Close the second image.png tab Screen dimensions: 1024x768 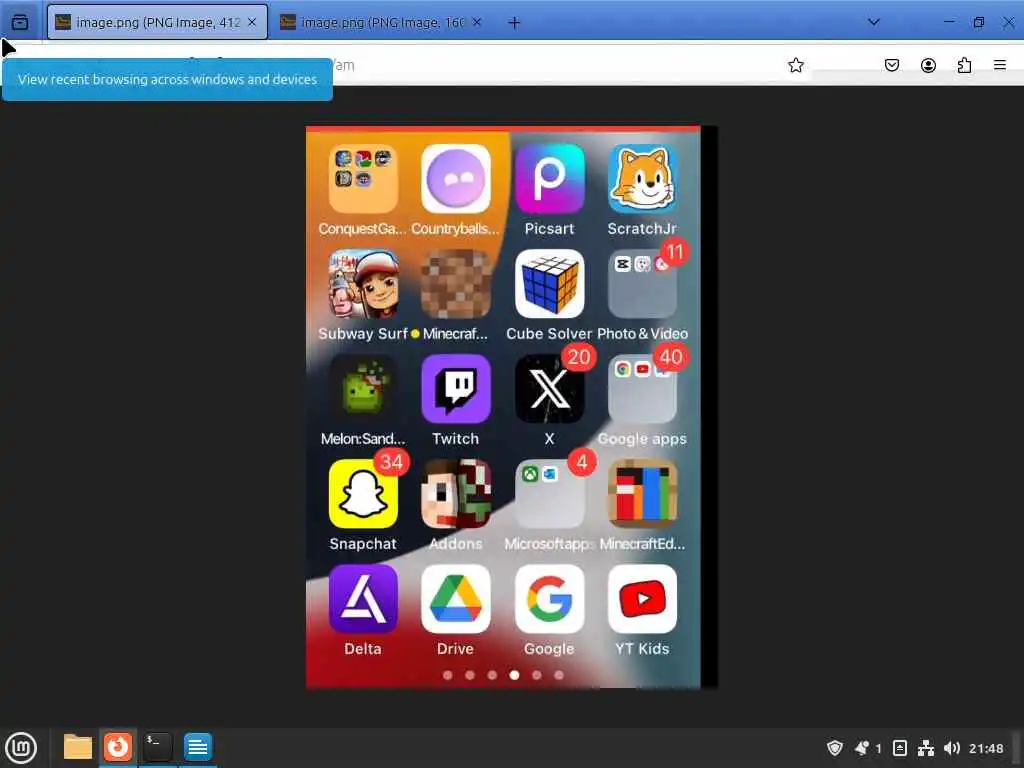pyautogui.click(x=477, y=22)
